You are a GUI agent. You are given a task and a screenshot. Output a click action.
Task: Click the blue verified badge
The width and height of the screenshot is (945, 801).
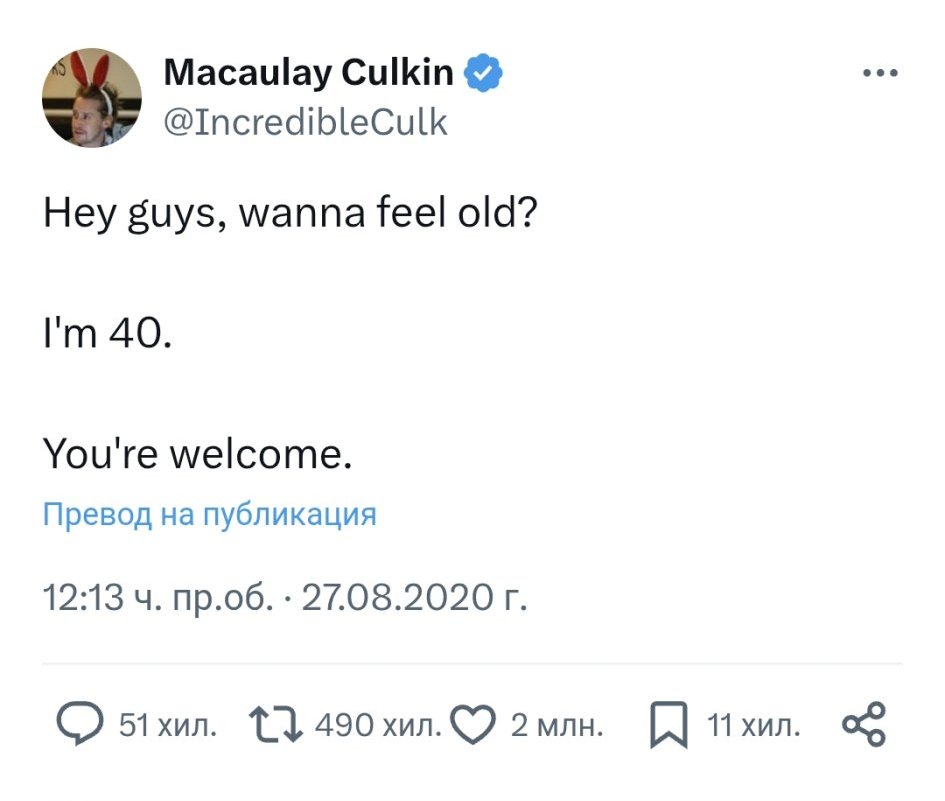point(485,73)
